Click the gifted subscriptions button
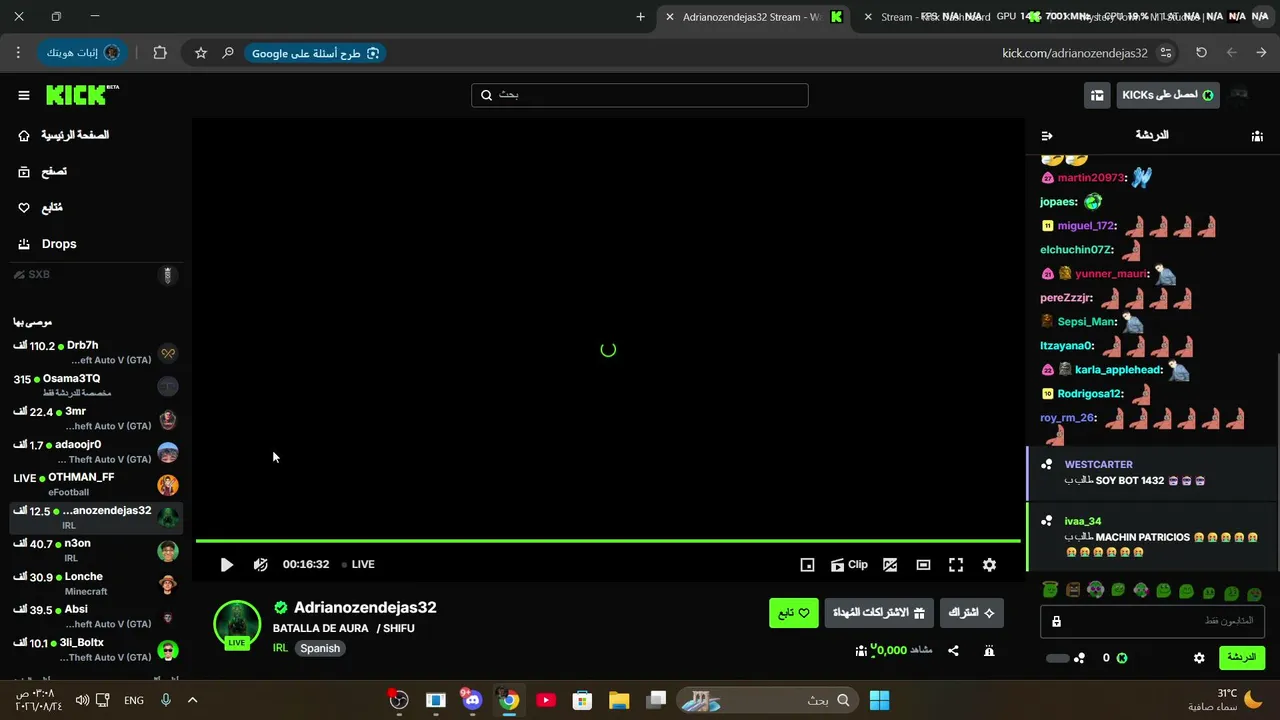Viewport: 1280px width, 720px height. tap(879, 613)
